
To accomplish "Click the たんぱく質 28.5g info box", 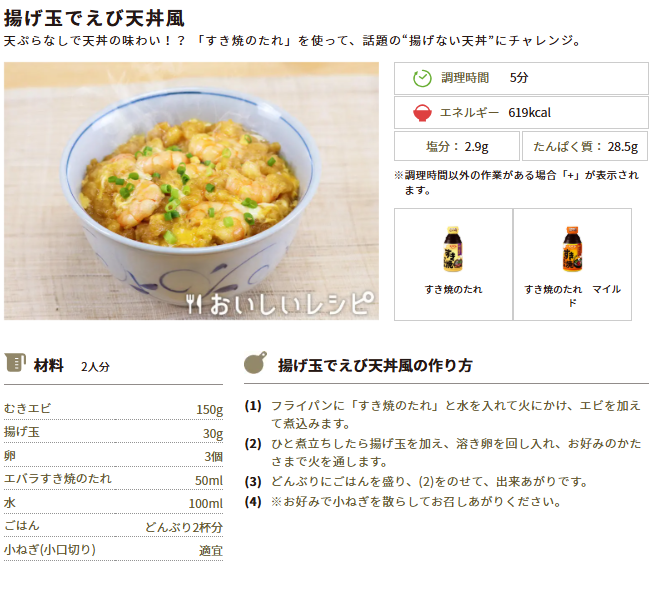I will 585,146.
